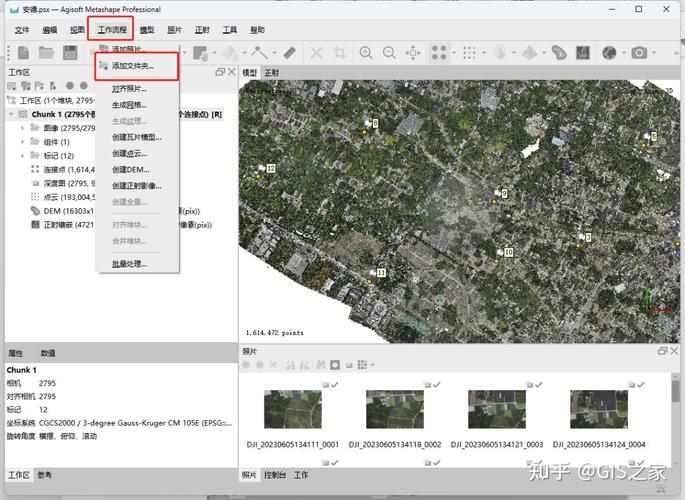The image size is (685, 500).
Task: Open the 工作流程 menu
Action: [112, 30]
